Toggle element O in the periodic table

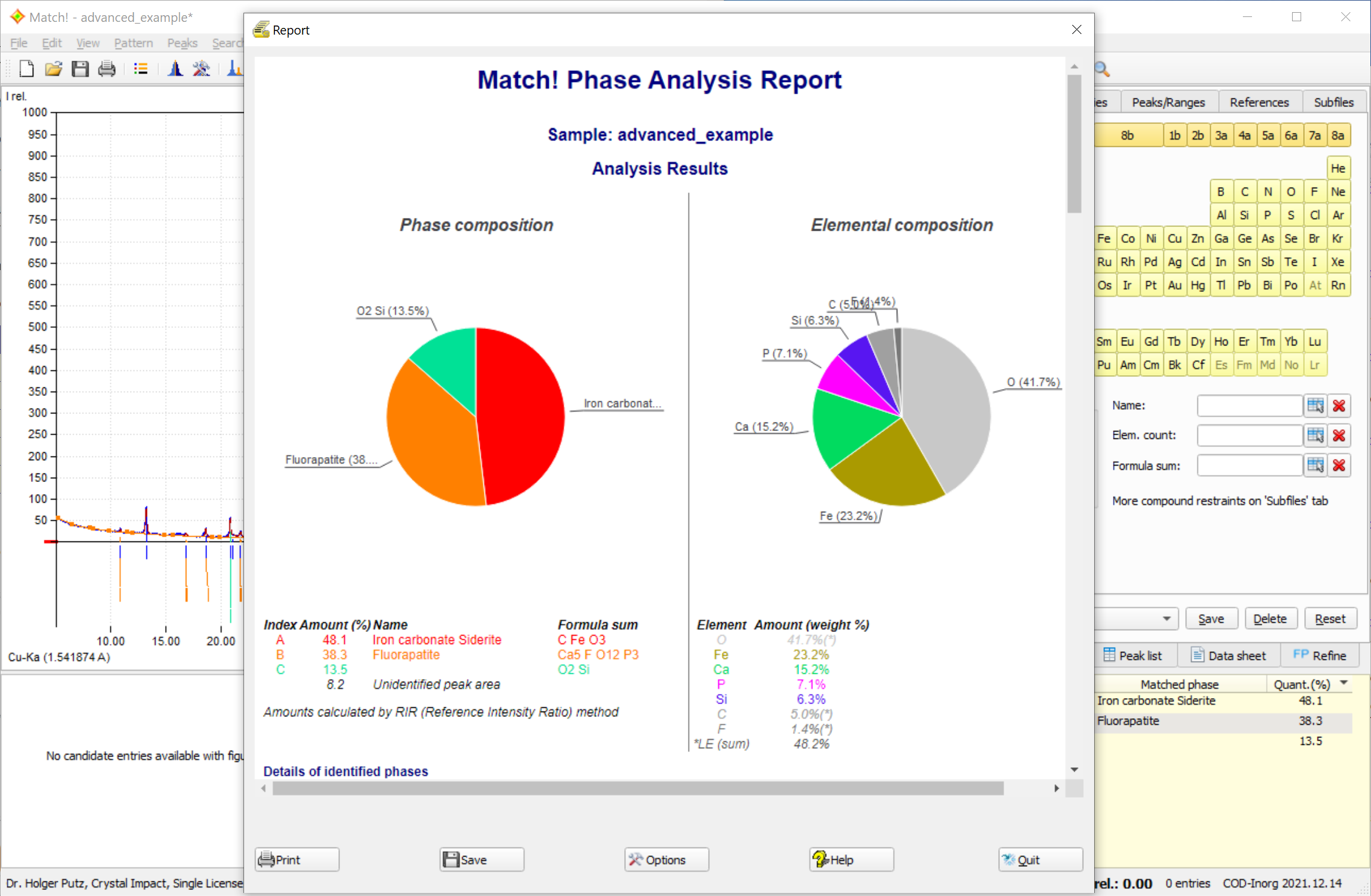[x=1291, y=191]
